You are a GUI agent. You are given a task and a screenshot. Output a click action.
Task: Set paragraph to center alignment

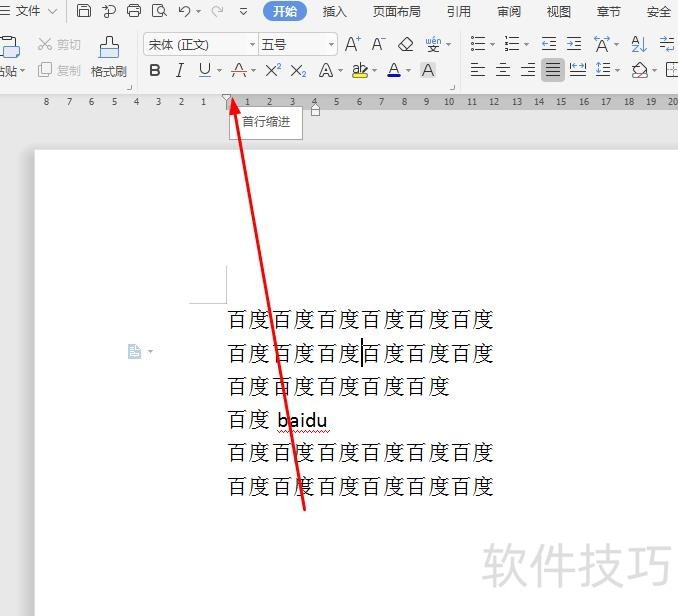pos(503,70)
